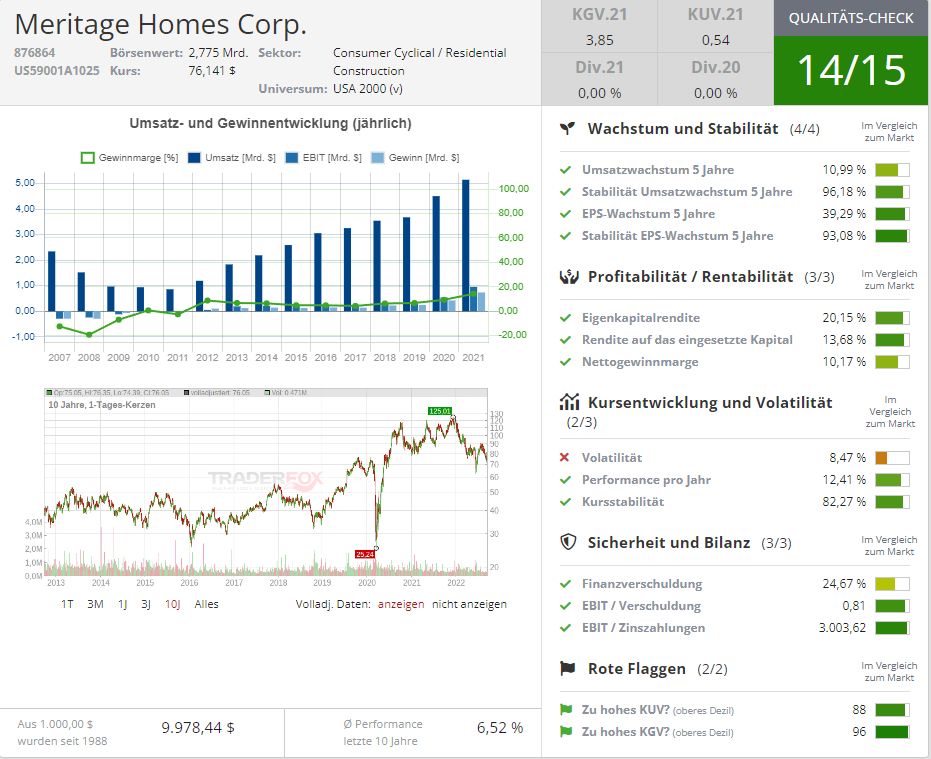Click the bar chart icon beside Kursentwicklung und Volatilität
The image size is (931, 759).
(x=569, y=402)
